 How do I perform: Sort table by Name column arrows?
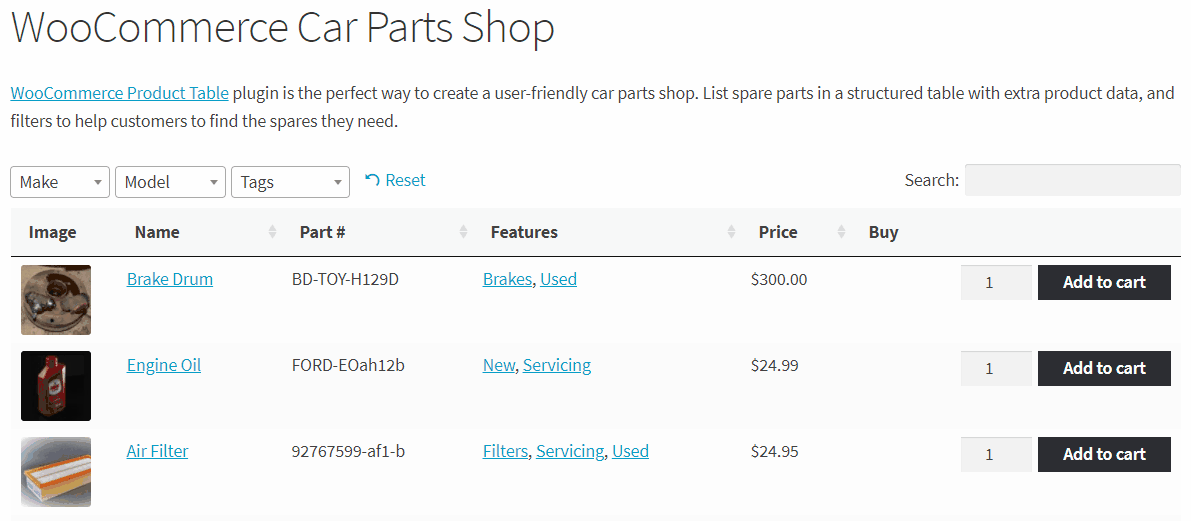pos(273,232)
